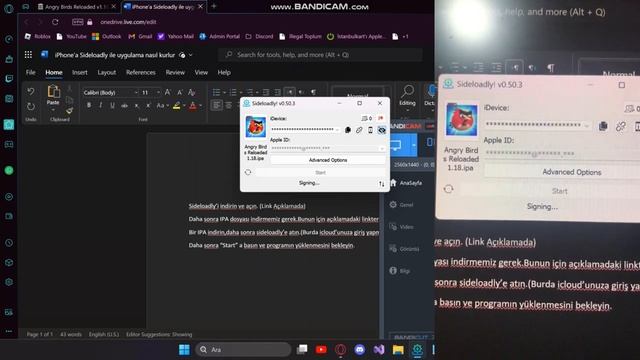Open Video in the Bandicam sidebar
This screenshot has width=640, height=360.
402,227
